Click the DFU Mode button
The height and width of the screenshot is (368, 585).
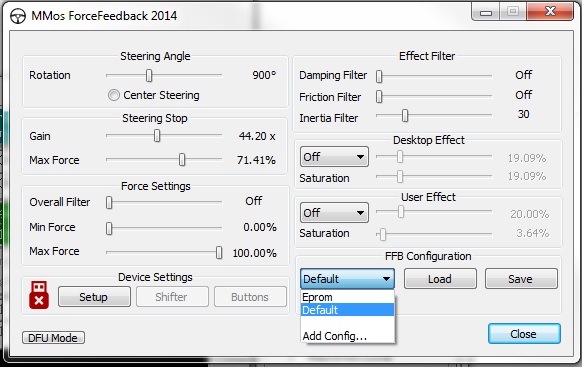coord(53,338)
